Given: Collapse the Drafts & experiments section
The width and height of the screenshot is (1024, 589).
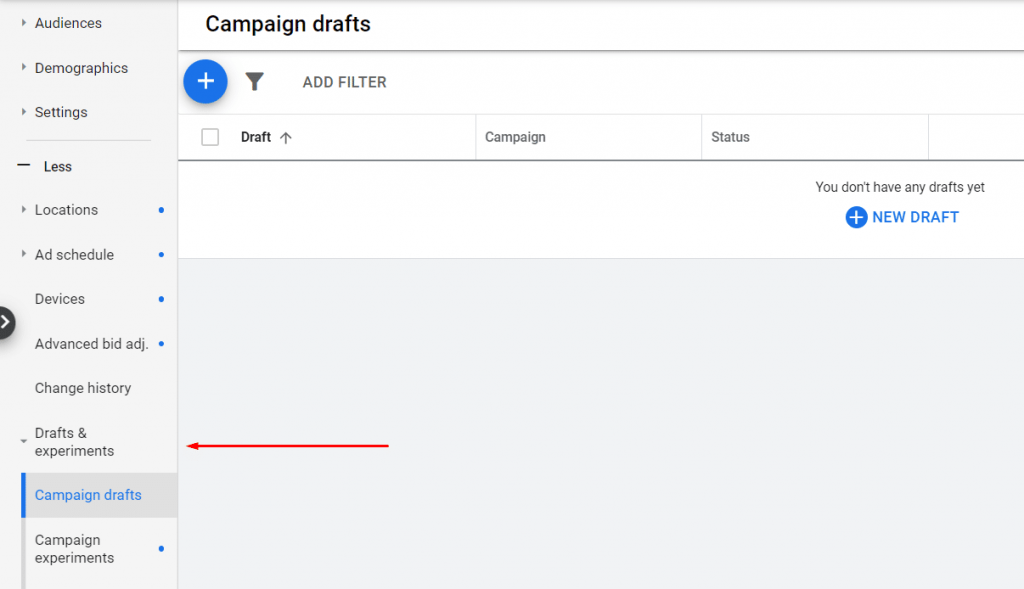Looking at the screenshot, I should [x=24, y=441].
